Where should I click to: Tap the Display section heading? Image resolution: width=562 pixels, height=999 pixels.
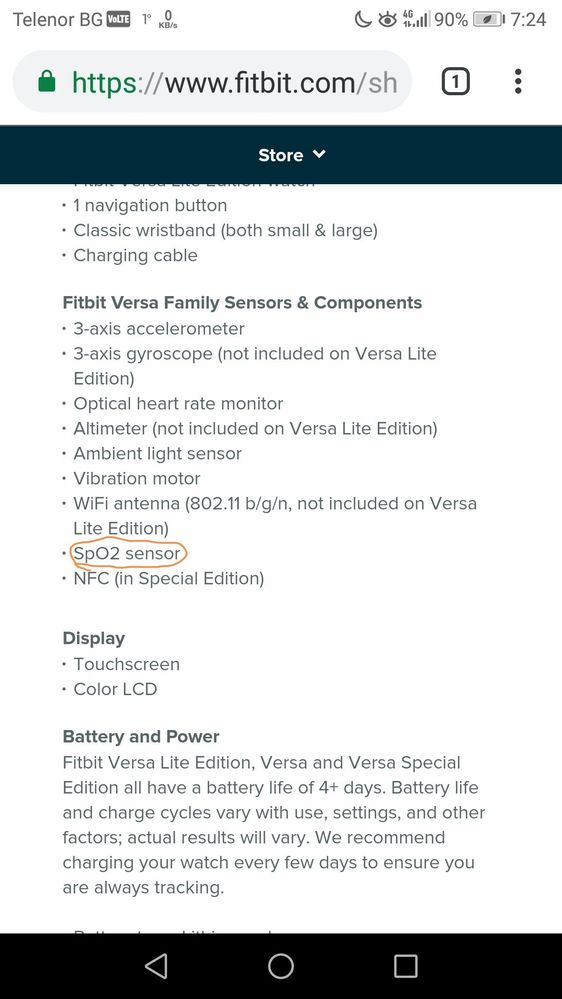[x=94, y=638]
